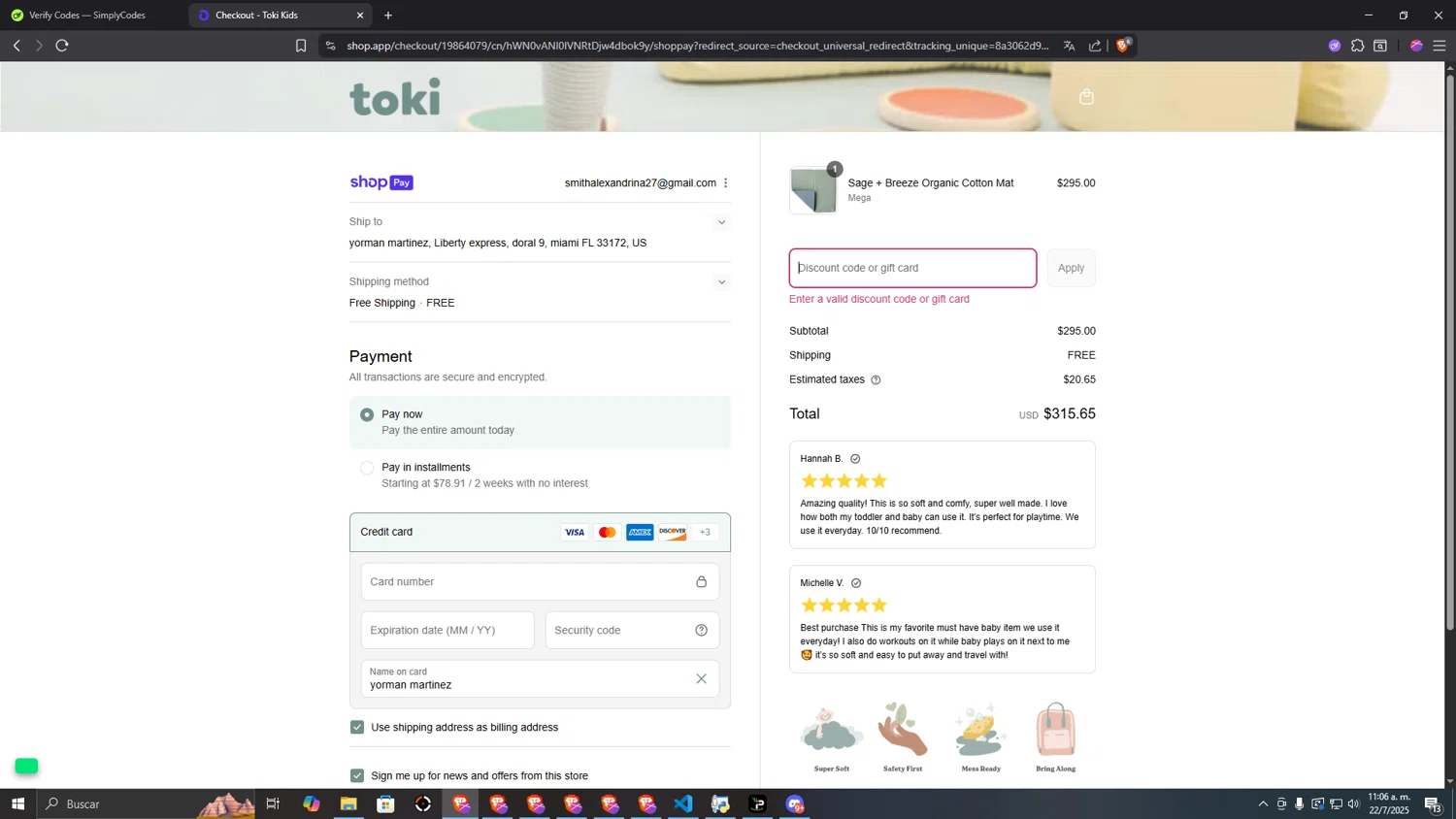Click the Card number field
Image resolution: width=1456 pixels, height=819 pixels.
point(540,581)
